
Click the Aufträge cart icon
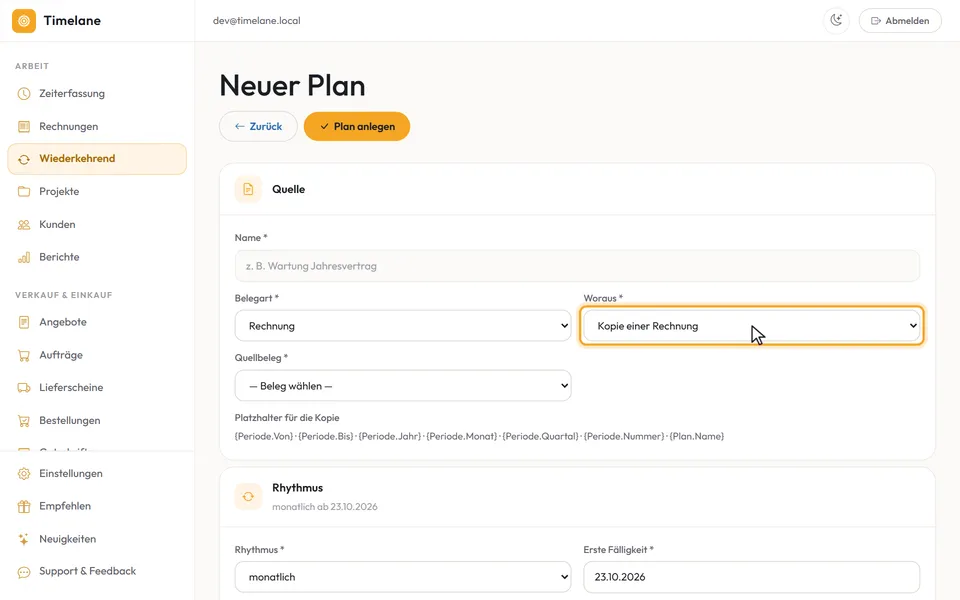pyautogui.click(x=24, y=355)
